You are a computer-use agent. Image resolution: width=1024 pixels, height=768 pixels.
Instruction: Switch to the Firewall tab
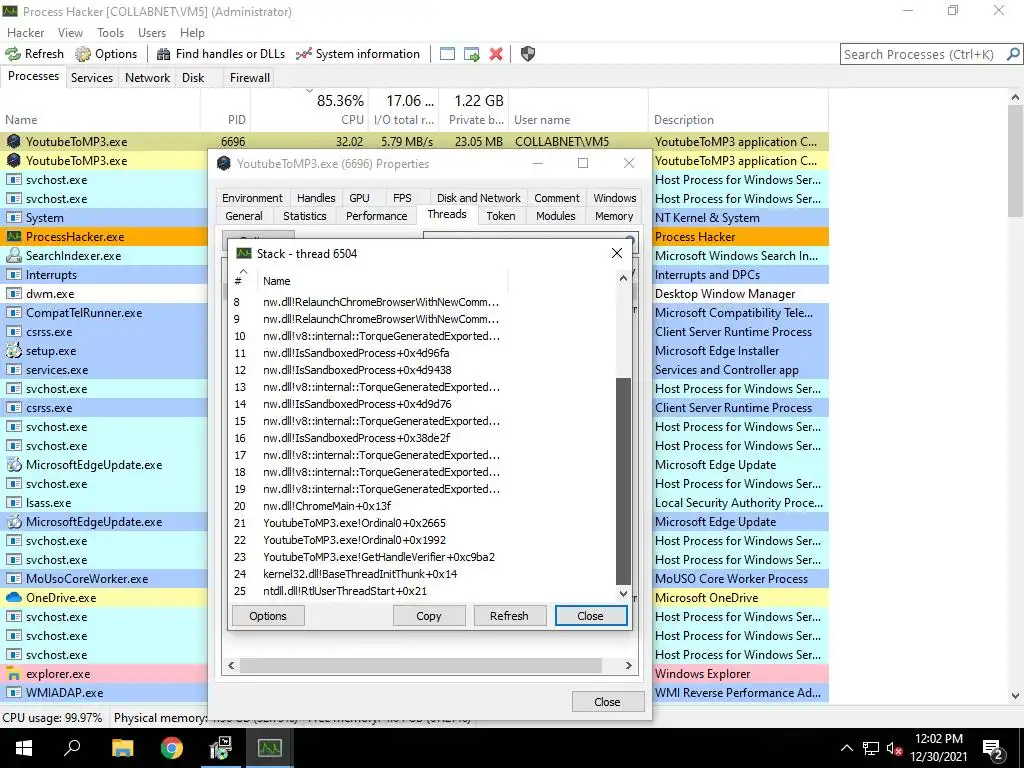249,78
